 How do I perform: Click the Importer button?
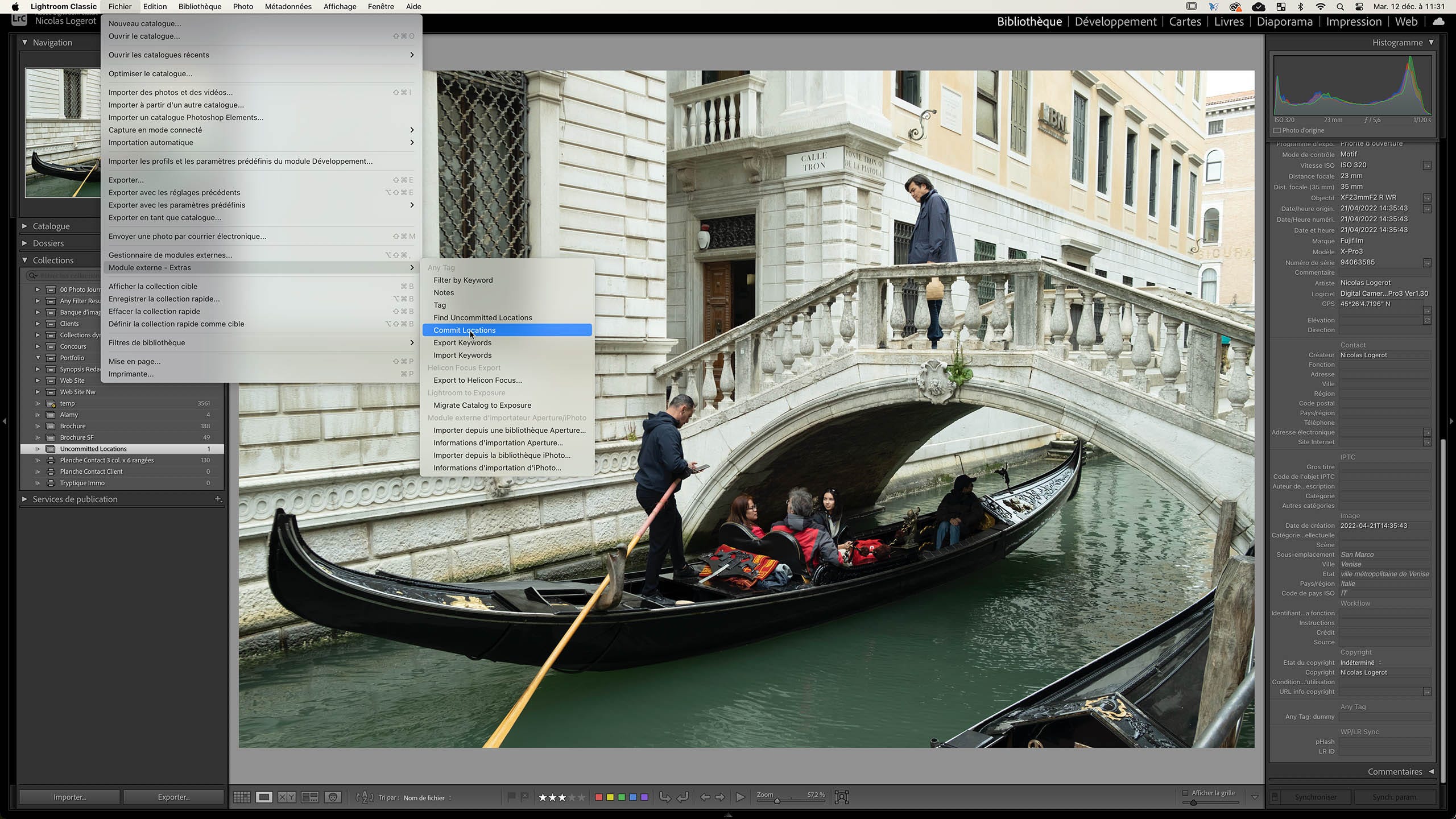point(69,797)
